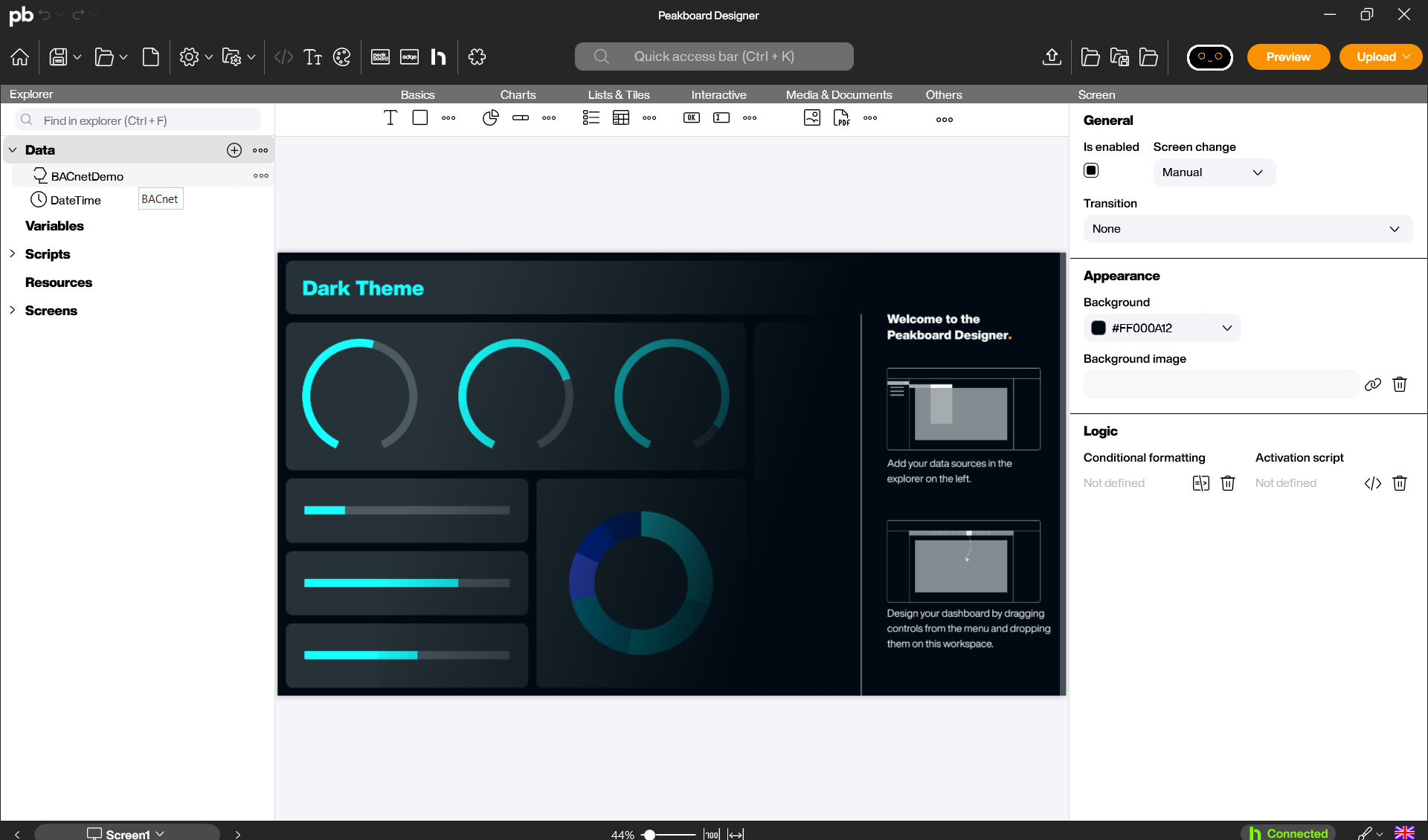The height and width of the screenshot is (840, 1428).
Task: Click the orange Preview button
Action: tap(1288, 57)
